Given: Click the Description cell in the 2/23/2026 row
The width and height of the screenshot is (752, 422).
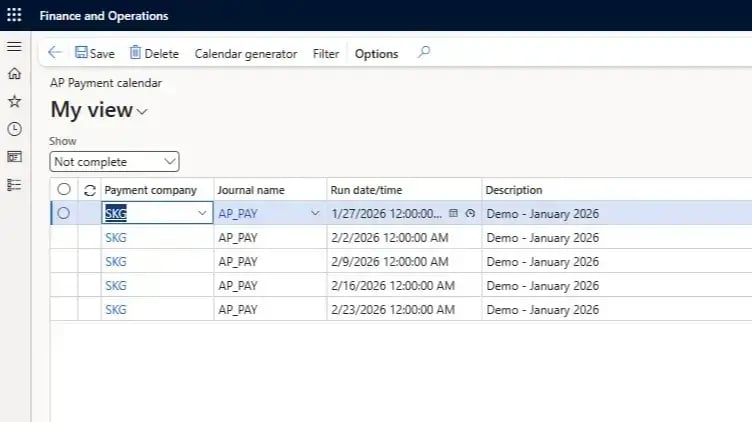Looking at the screenshot, I should [617, 309].
